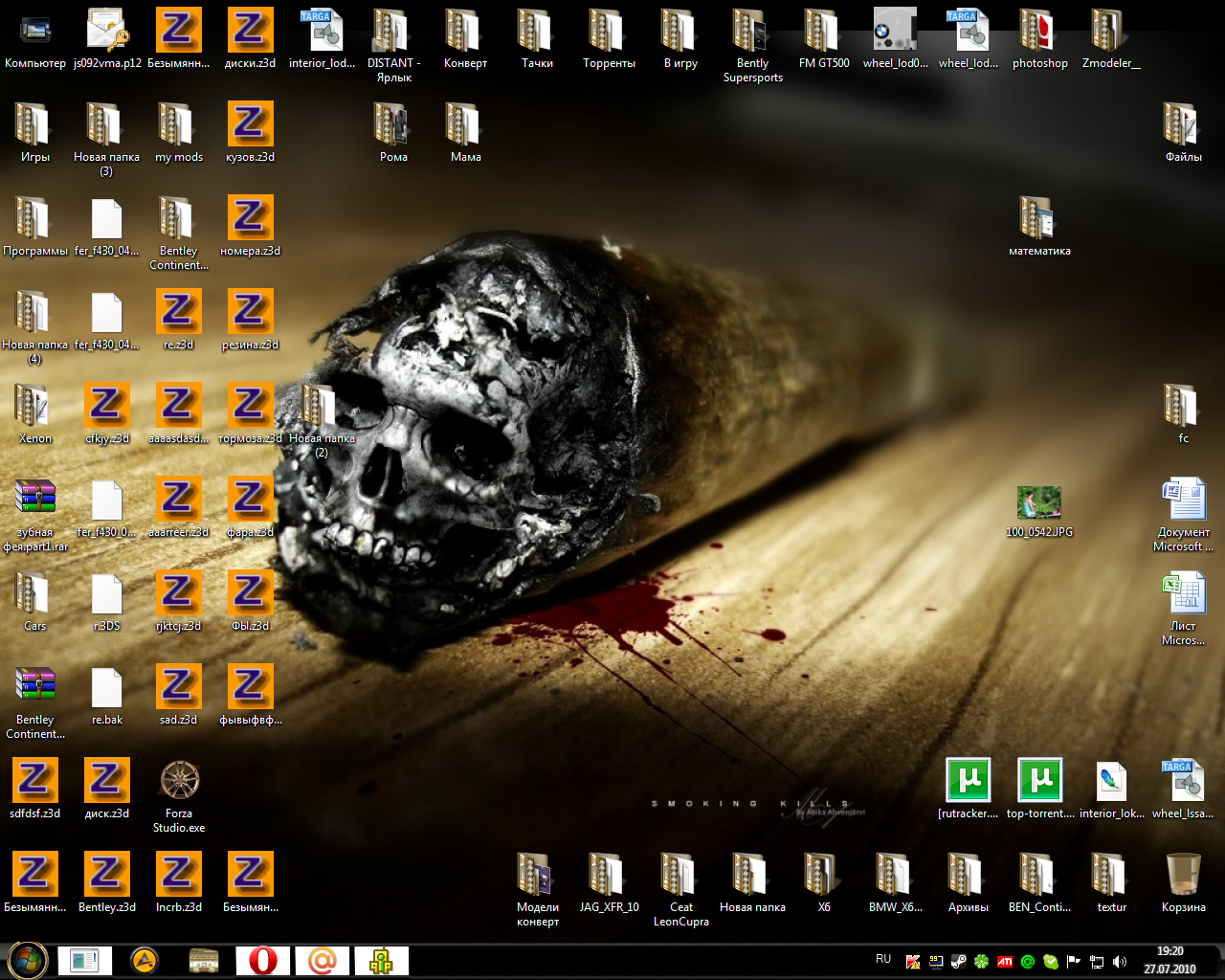Open the JAG_XFR_10 folder
Image resolution: width=1225 pixels, height=980 pixels.
coord(609,884)
